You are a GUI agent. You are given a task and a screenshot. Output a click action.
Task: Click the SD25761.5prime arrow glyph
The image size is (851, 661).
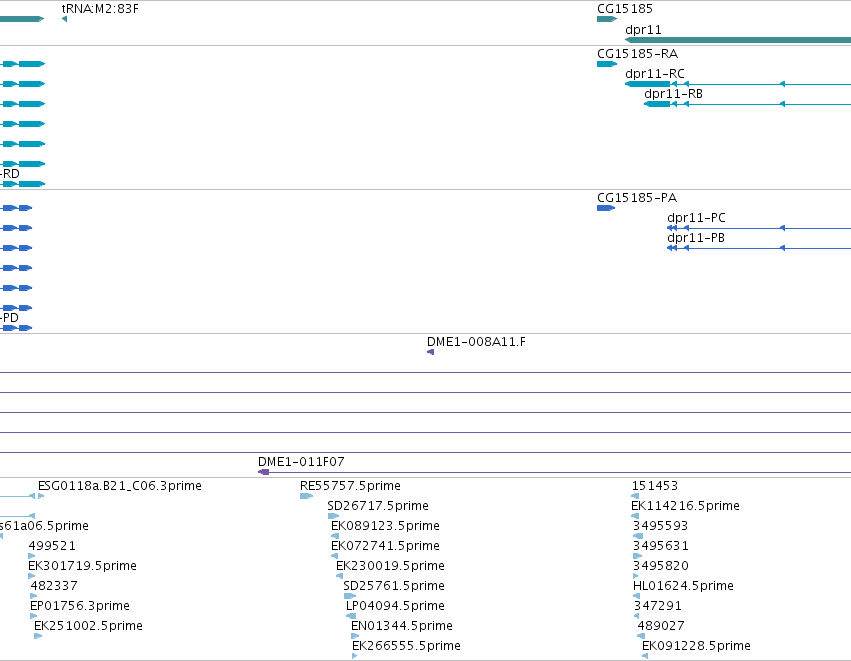click(350, 596)
